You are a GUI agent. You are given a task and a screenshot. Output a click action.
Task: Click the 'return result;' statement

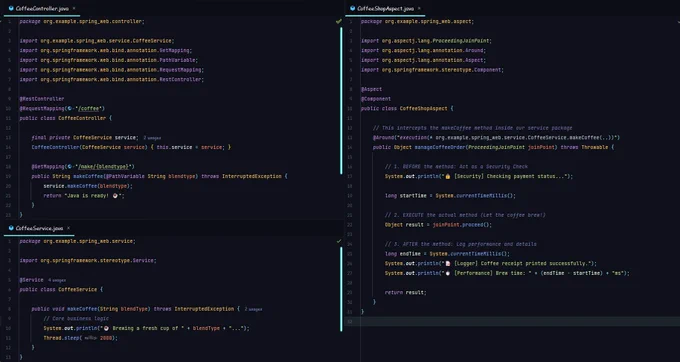(x=405, y=293)
